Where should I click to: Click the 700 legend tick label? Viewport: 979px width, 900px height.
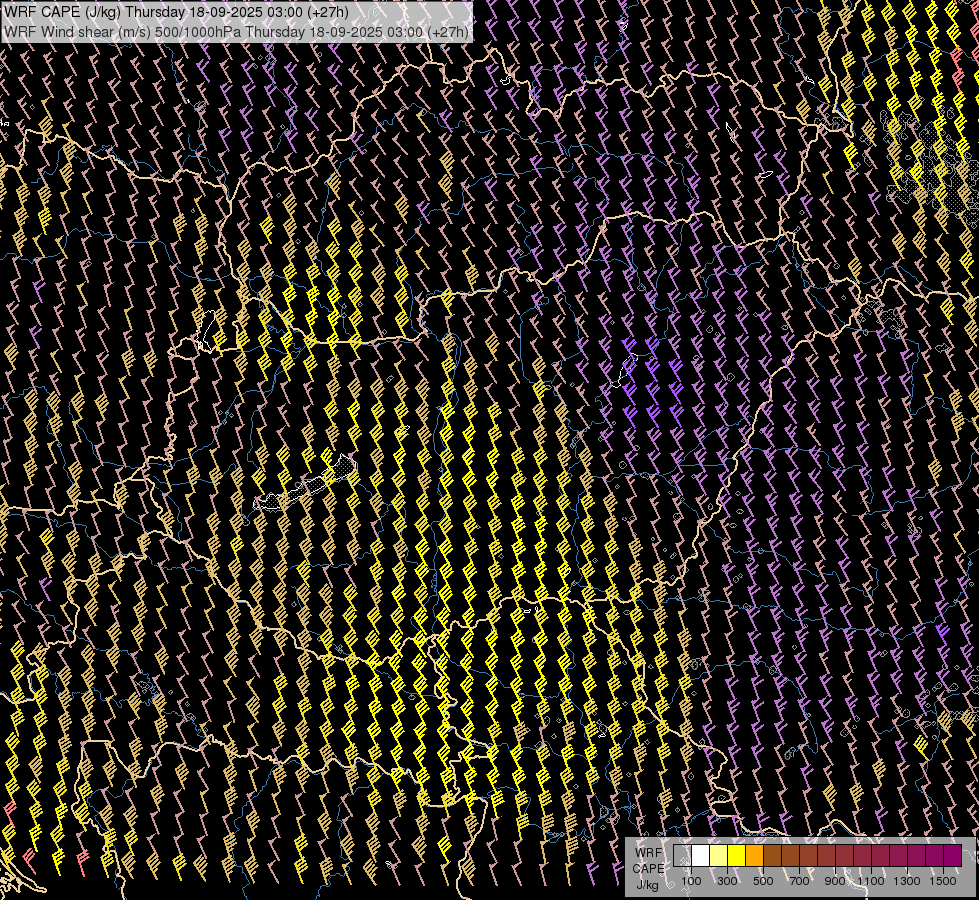[x=799, y=881]
